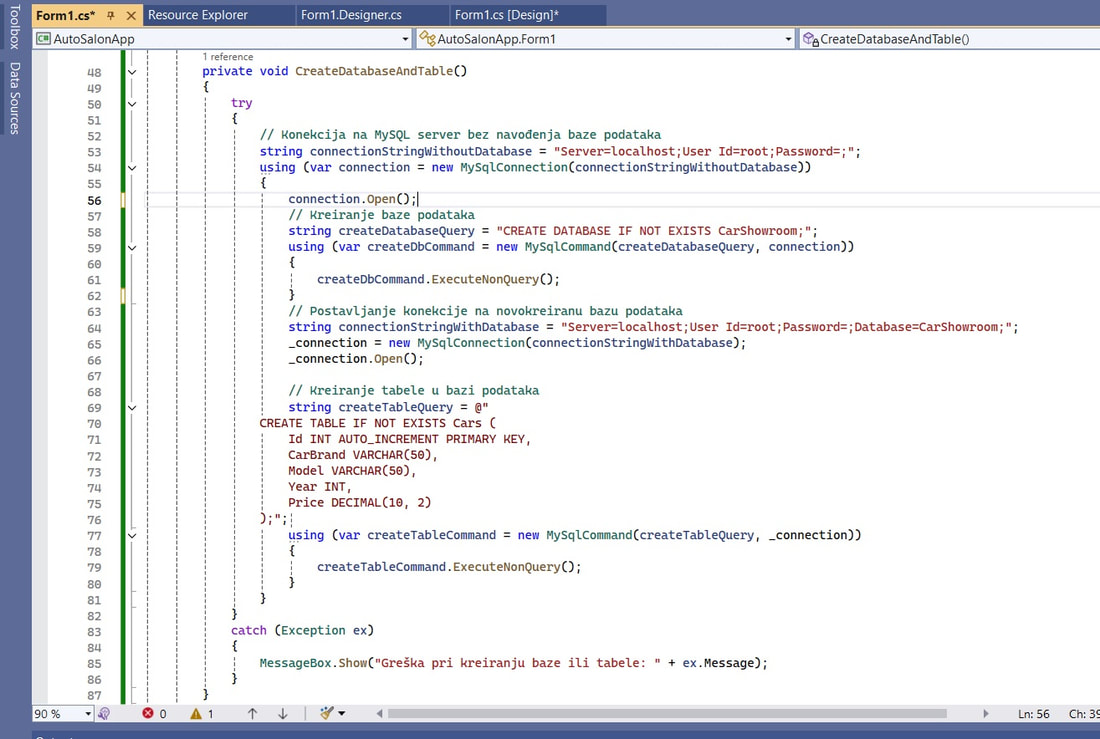Close the Form1.cs tab

pos(131,15)
